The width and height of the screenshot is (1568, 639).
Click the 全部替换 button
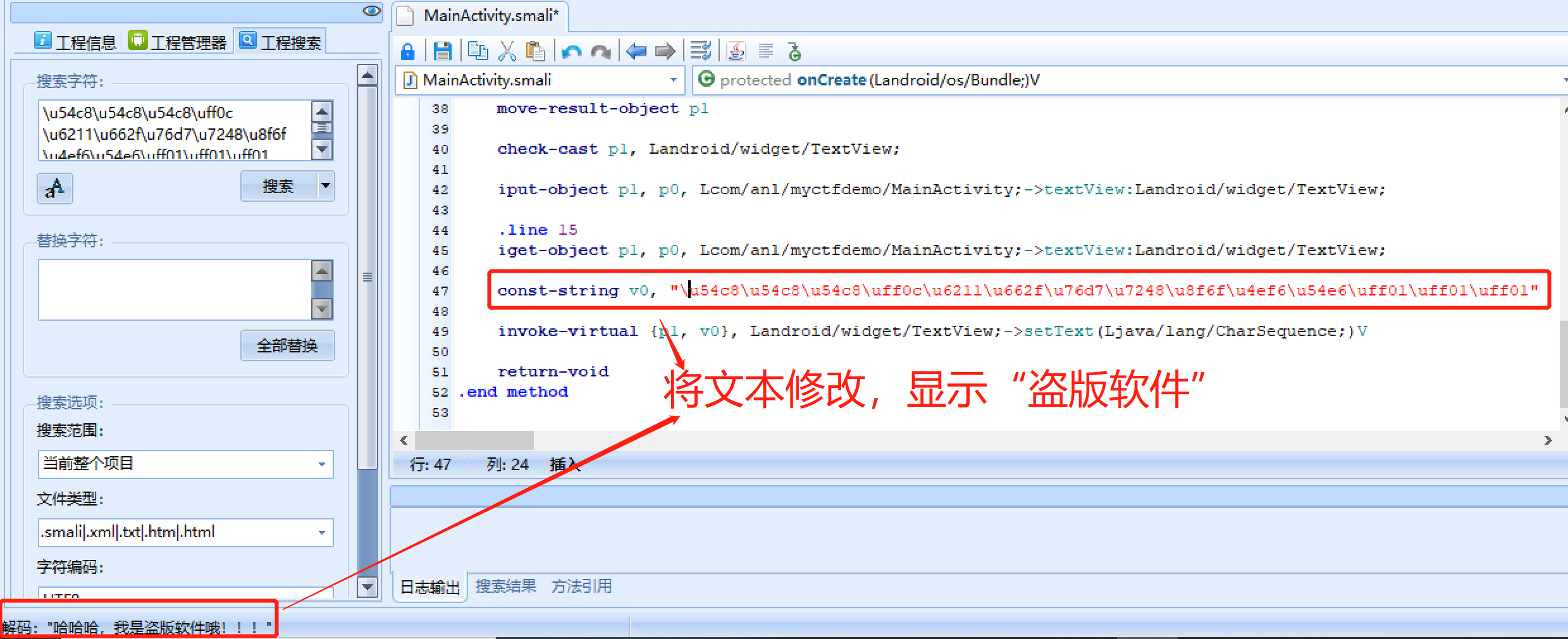287,345
